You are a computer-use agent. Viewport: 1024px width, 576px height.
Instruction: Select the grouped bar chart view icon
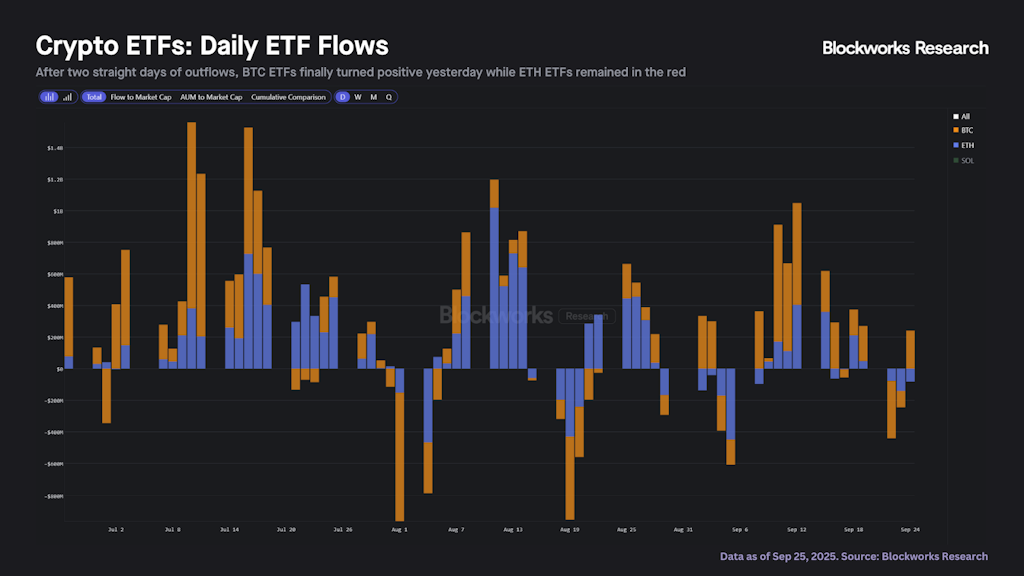pyautogui.click(x=66, y=97)
